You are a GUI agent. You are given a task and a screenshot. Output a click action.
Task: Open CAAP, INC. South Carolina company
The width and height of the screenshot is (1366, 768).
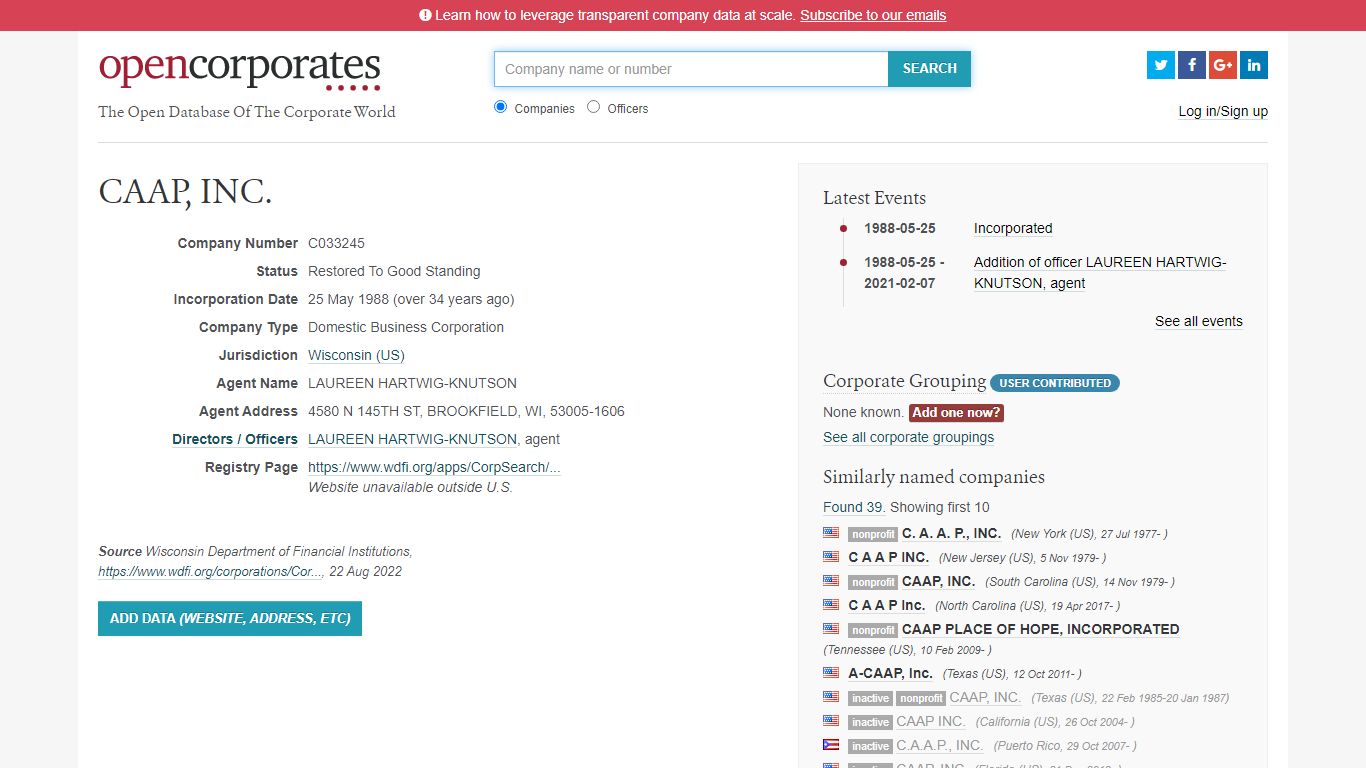click(938, 581)
